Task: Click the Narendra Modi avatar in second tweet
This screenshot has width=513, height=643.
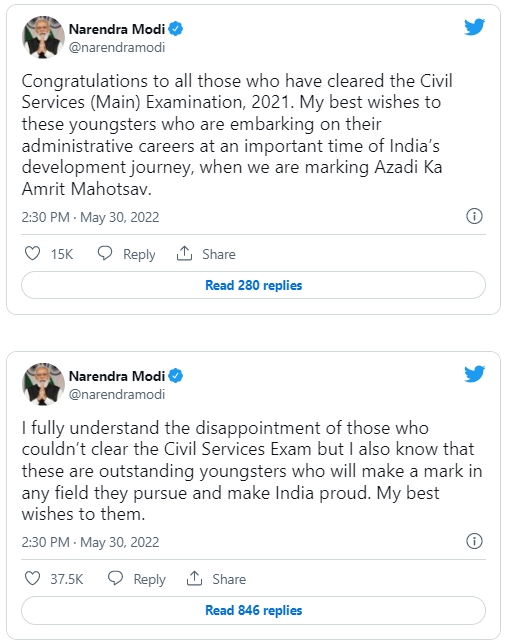Action: (x=43, y=384)
